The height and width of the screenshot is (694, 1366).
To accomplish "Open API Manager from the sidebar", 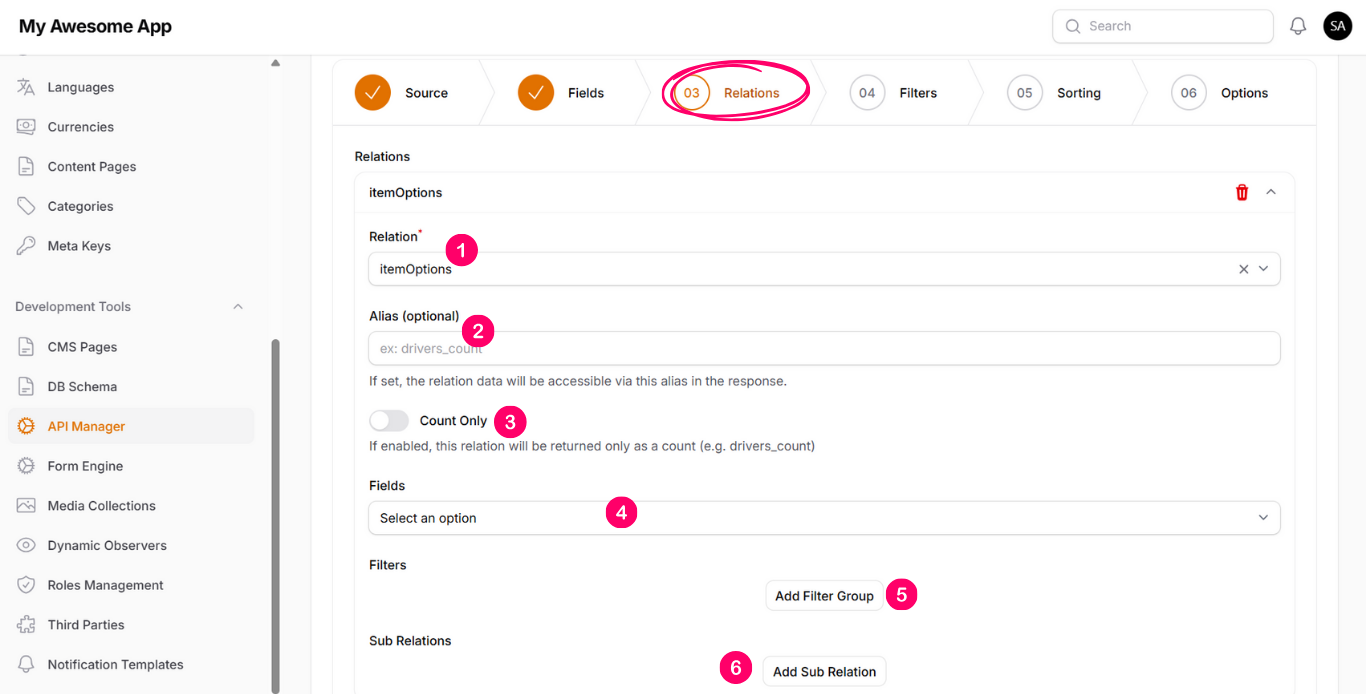I will 86,426.
